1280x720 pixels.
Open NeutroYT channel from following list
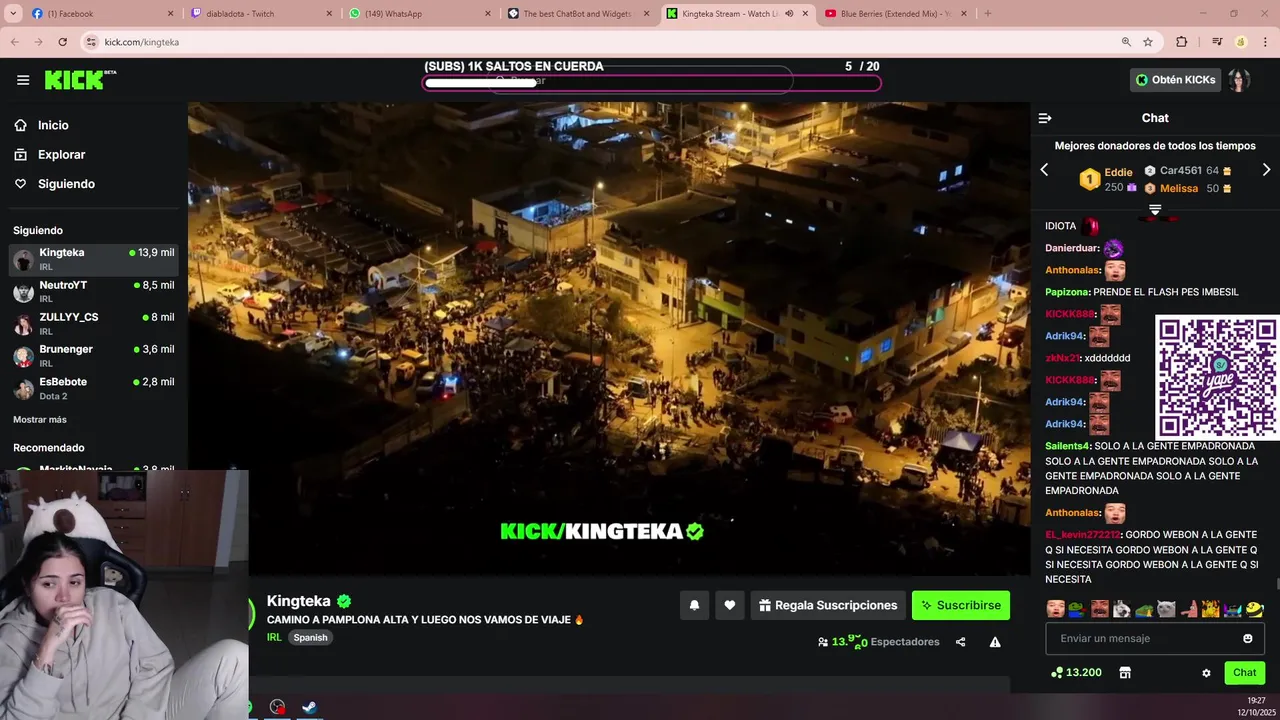[x=94, y=291]
